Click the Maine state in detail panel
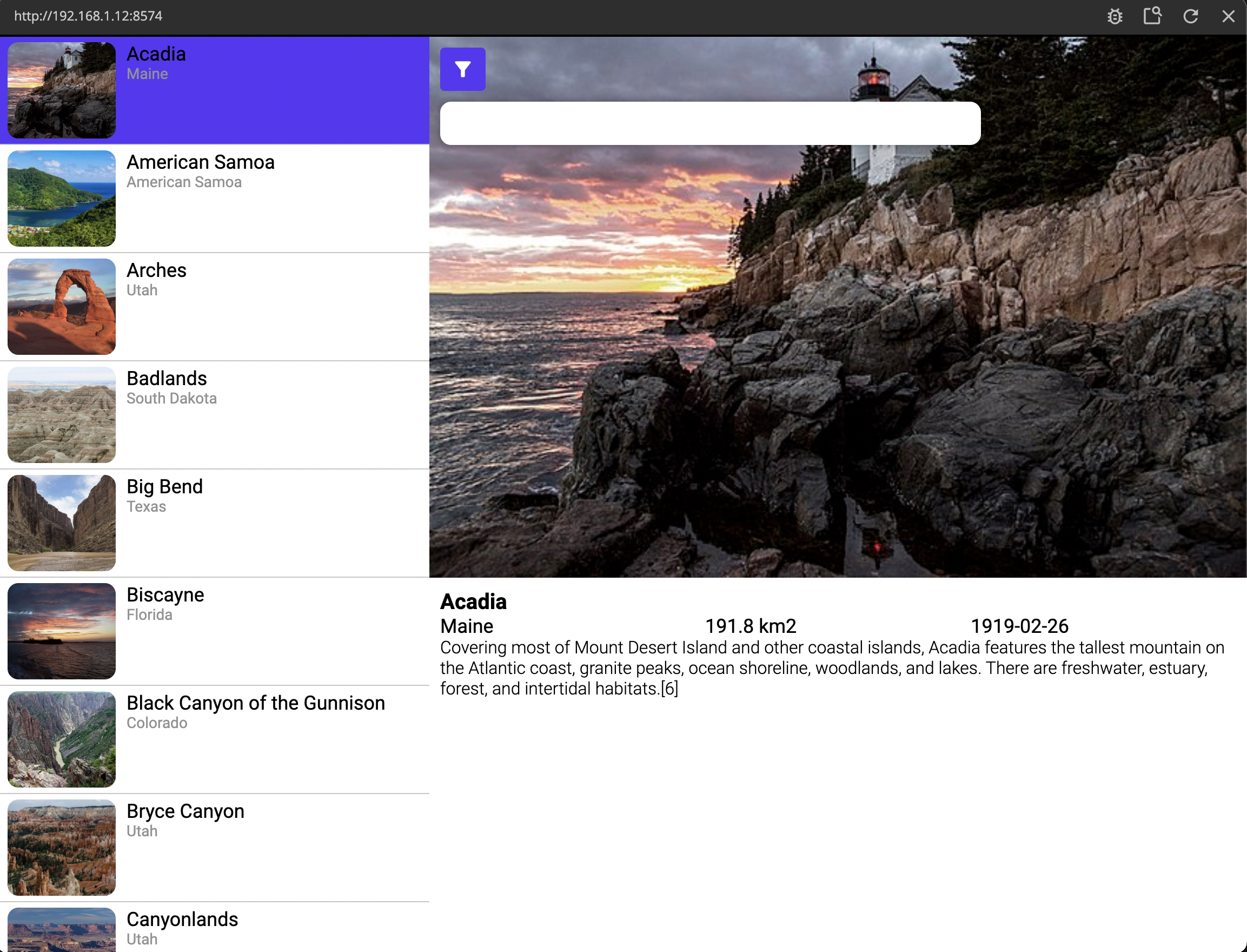This screenshot has width=1247, height=952. (467, 626)
